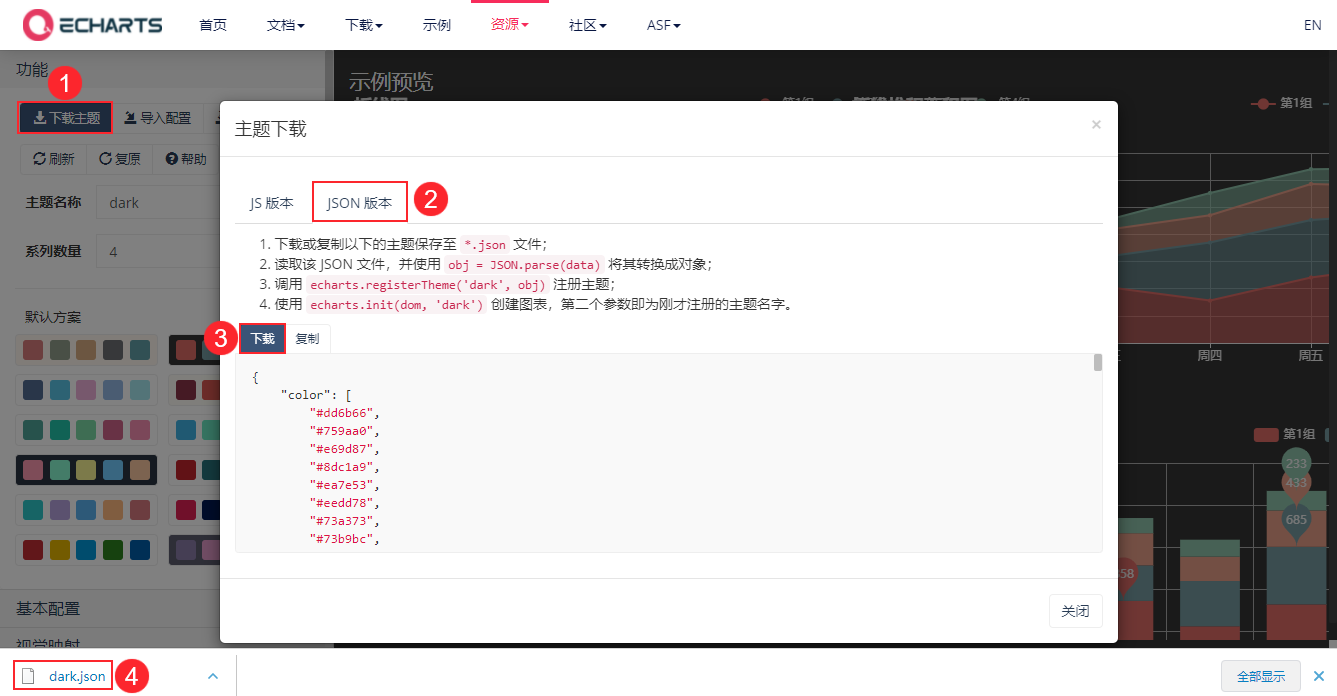This screenshot has width=1337, height=696.
Task: Click the 示例预览 preview heading
Action: (x=391, y=82)
